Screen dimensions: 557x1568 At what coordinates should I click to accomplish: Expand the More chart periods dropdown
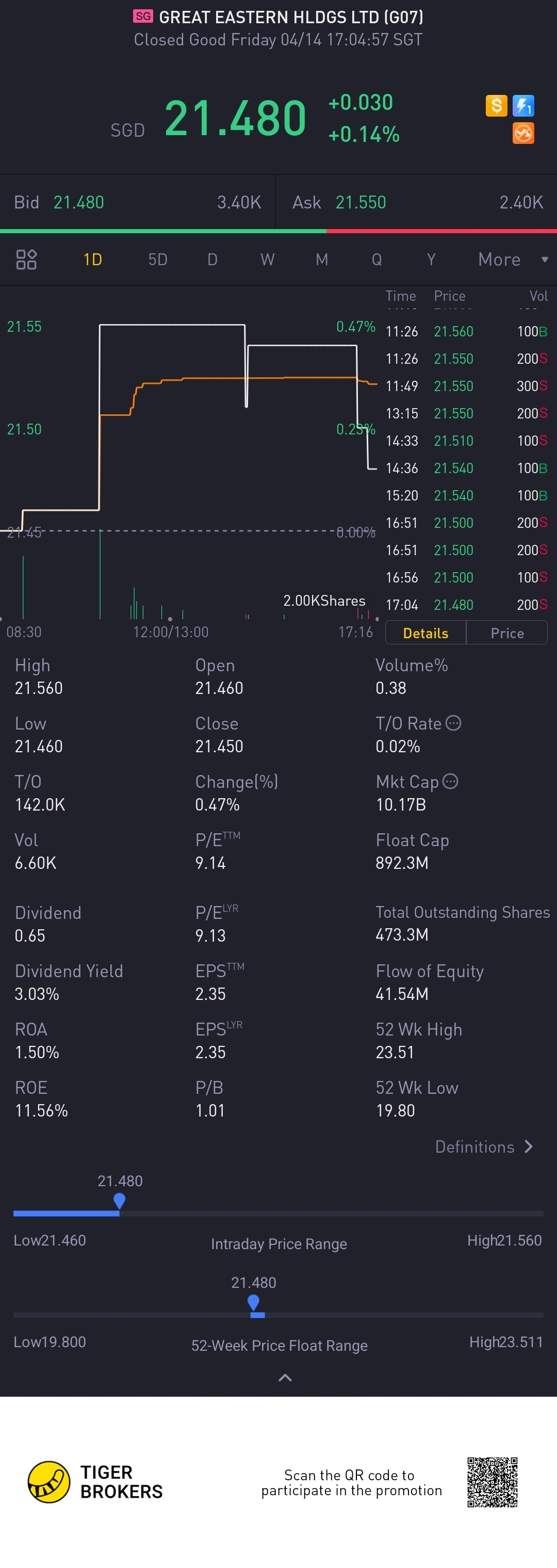pos(513,260)
